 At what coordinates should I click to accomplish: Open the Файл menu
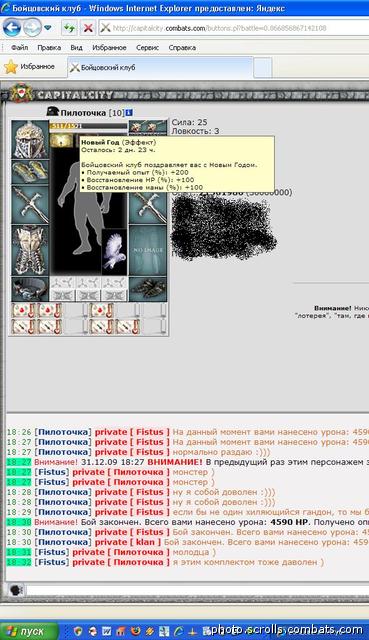point(20,48)
